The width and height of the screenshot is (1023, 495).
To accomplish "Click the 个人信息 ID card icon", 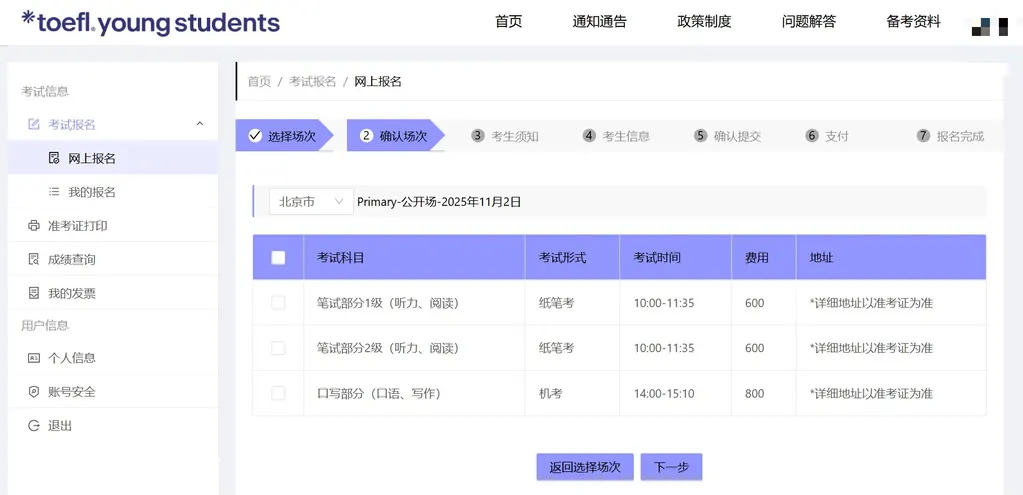I will (x=34, y=358).
